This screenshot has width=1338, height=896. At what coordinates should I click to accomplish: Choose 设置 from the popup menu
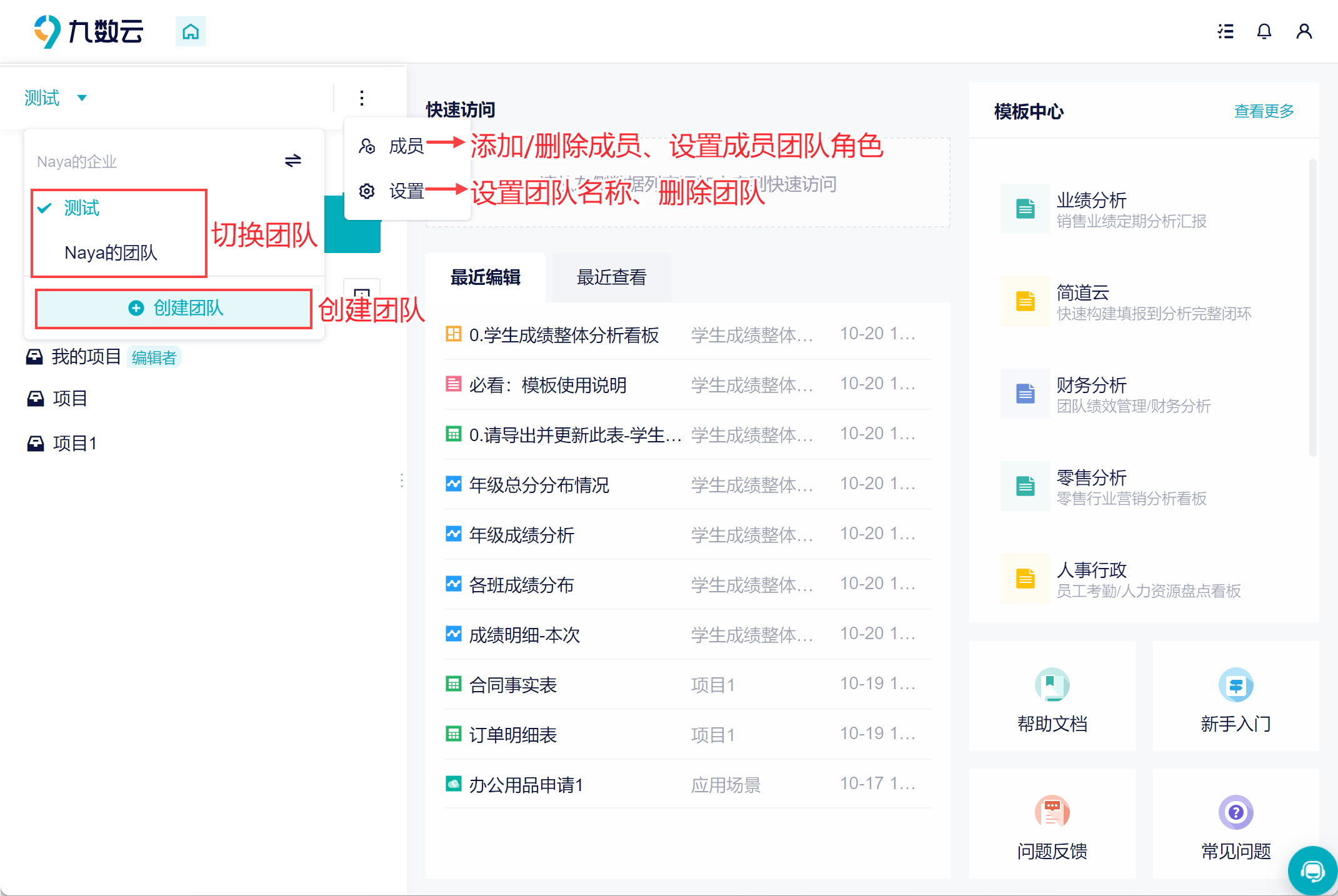pos(406,191)
